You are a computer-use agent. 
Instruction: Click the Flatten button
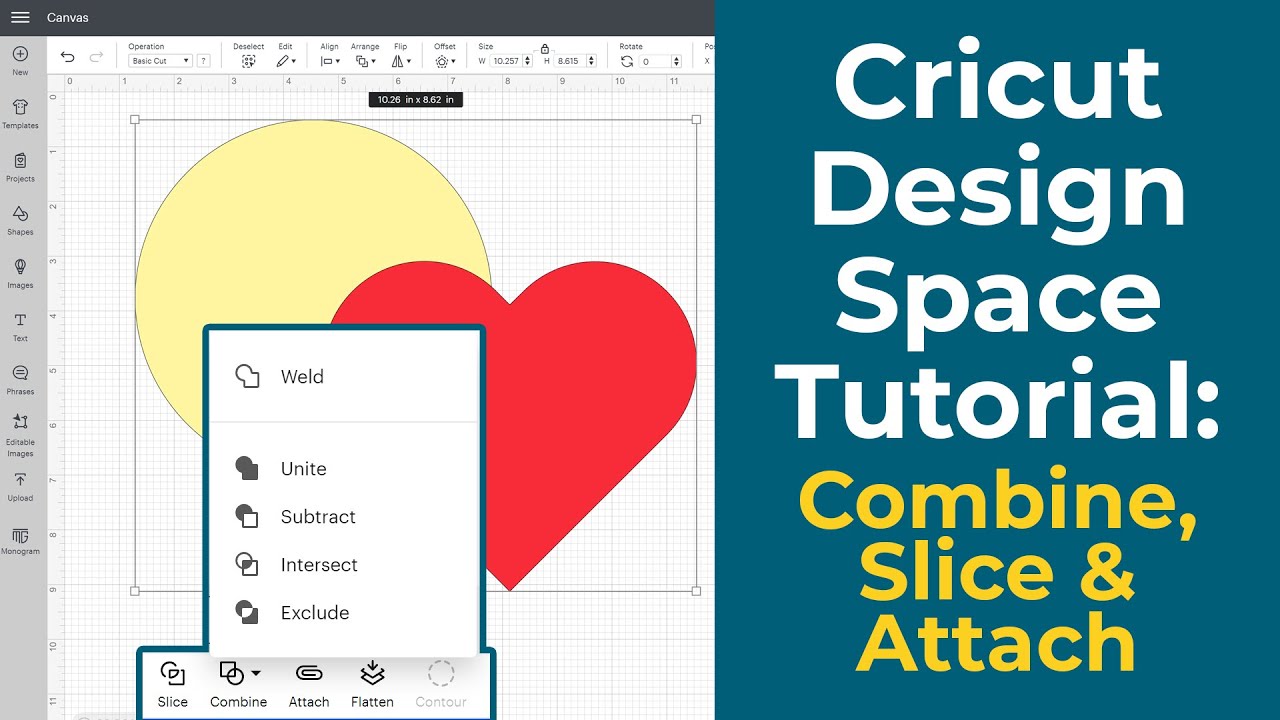click(x=372, y=684)
